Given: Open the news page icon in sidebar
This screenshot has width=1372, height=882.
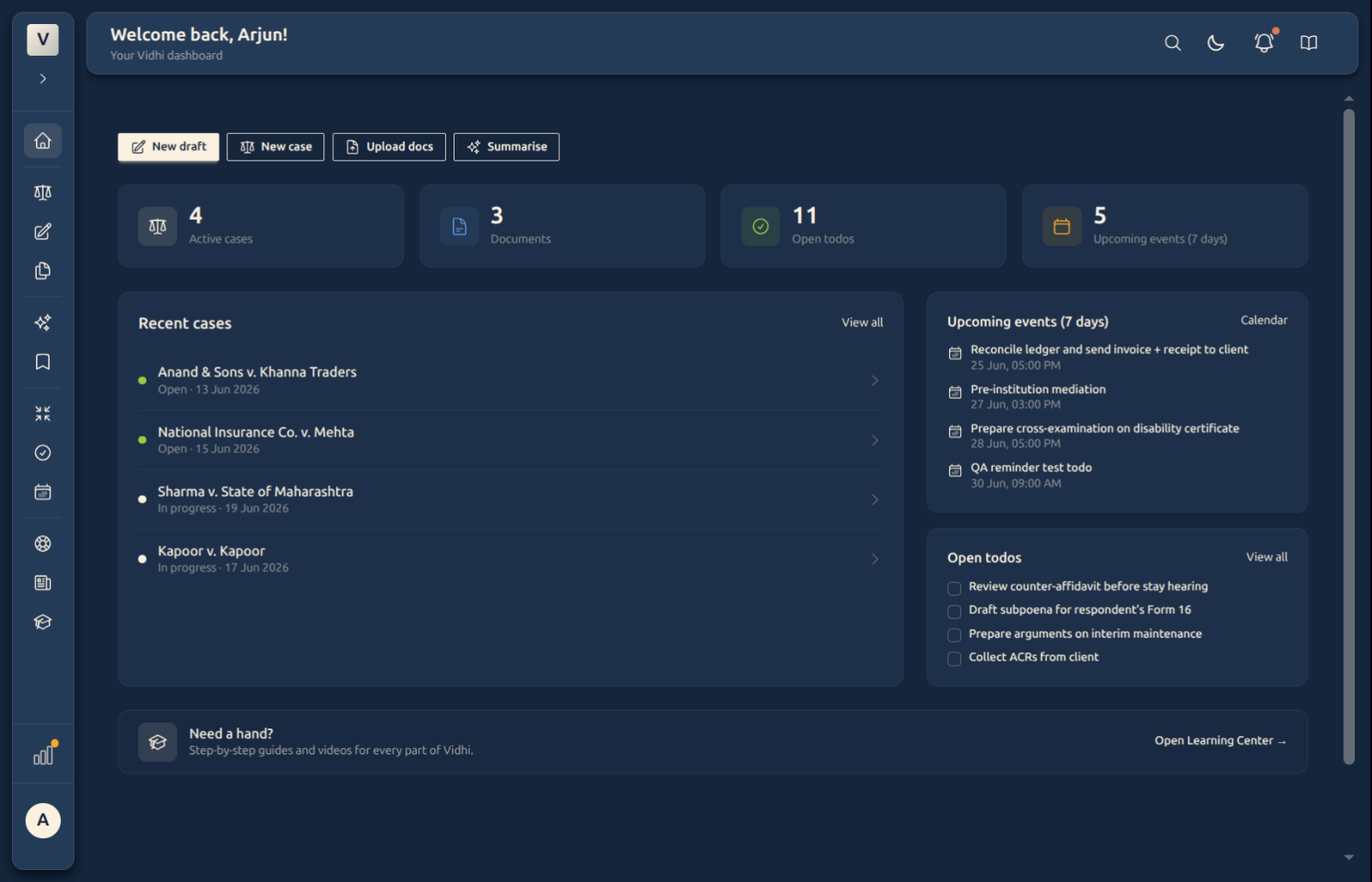Looking at the screenshot, I should tap(43, 583).
